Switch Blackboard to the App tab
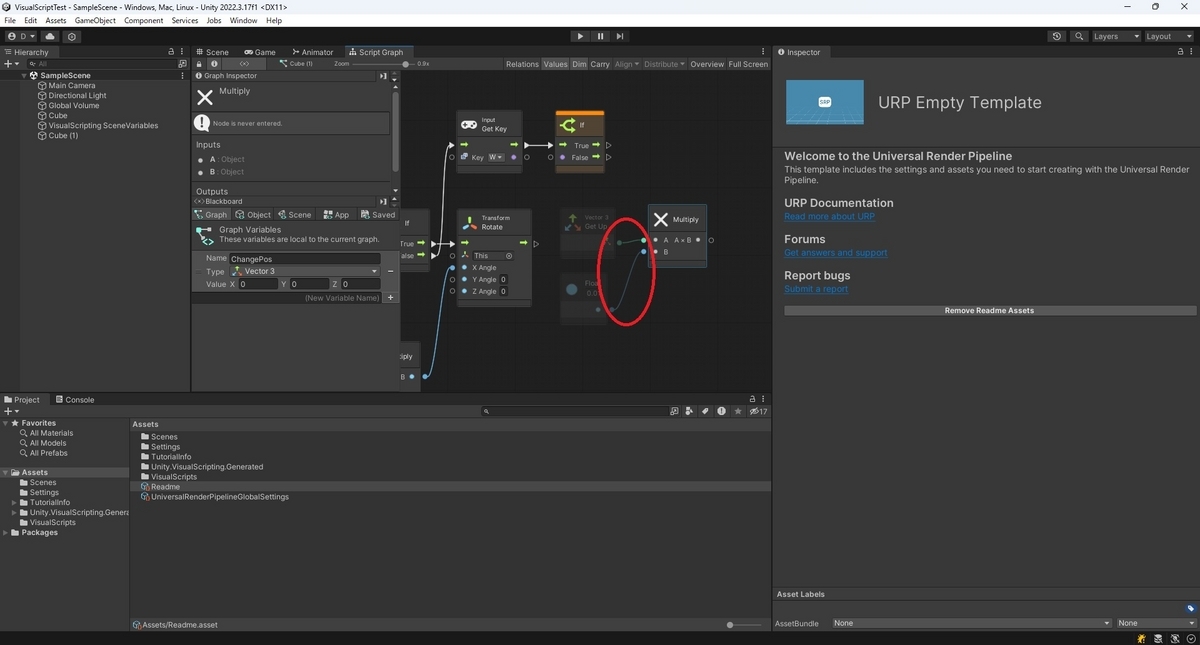The height and width of the screenshot is (645, 1200). [x=336, y=215]
